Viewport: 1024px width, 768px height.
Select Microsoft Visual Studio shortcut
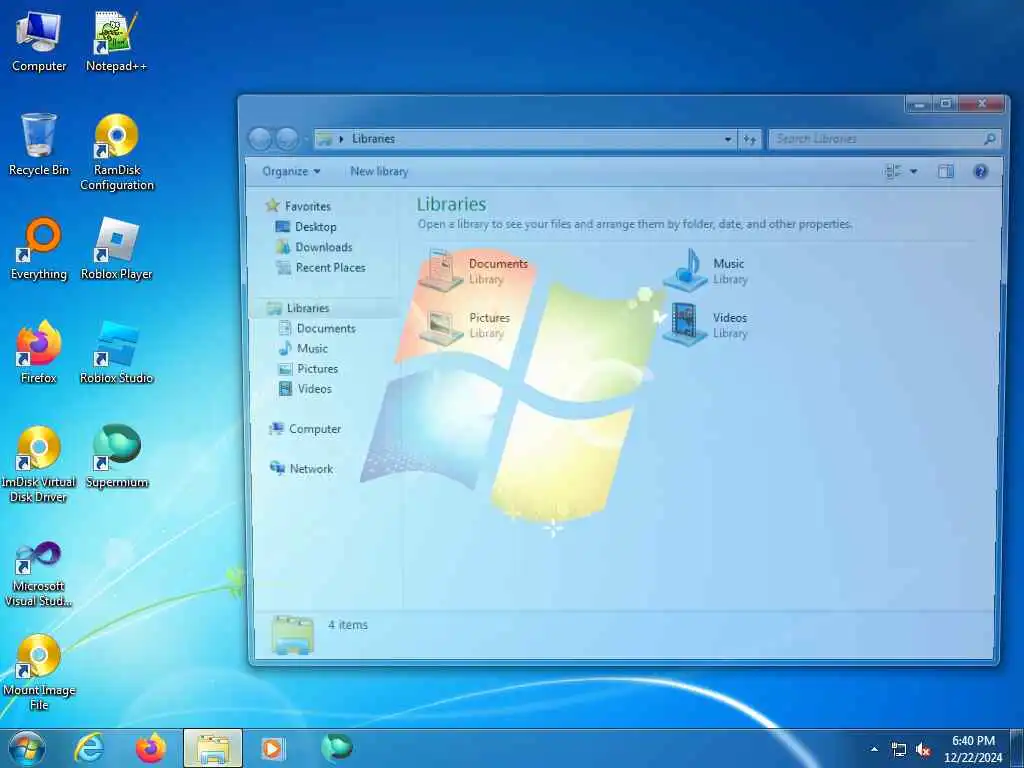click(39, 575)
